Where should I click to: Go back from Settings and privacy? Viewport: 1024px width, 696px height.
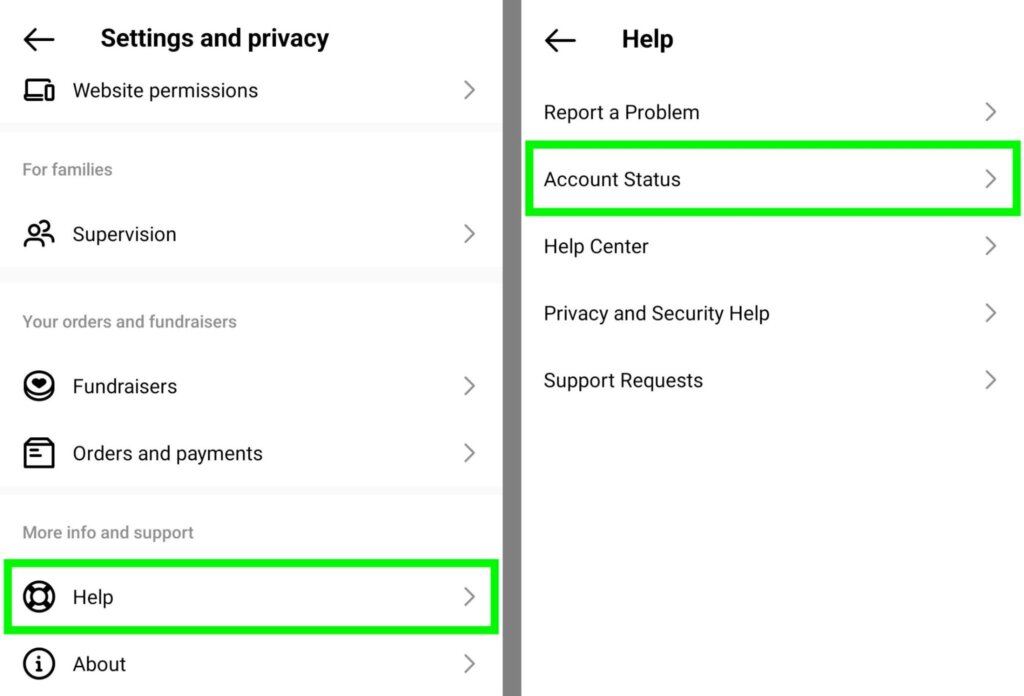coord(39,39)
